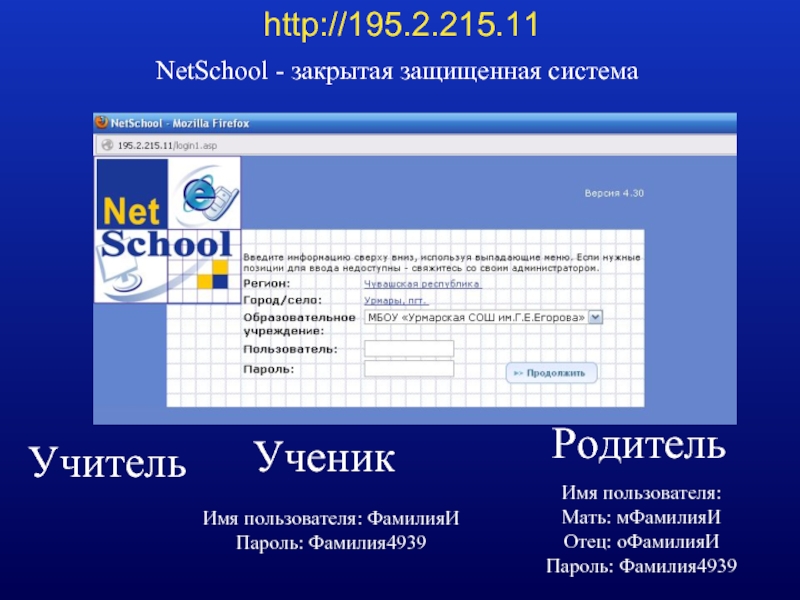The height and width of the screenshot is (600, 800).
Task: Click the text Имя пользователя: ФамилияИ
Action: pyautogui.click(x=331, y=518)
